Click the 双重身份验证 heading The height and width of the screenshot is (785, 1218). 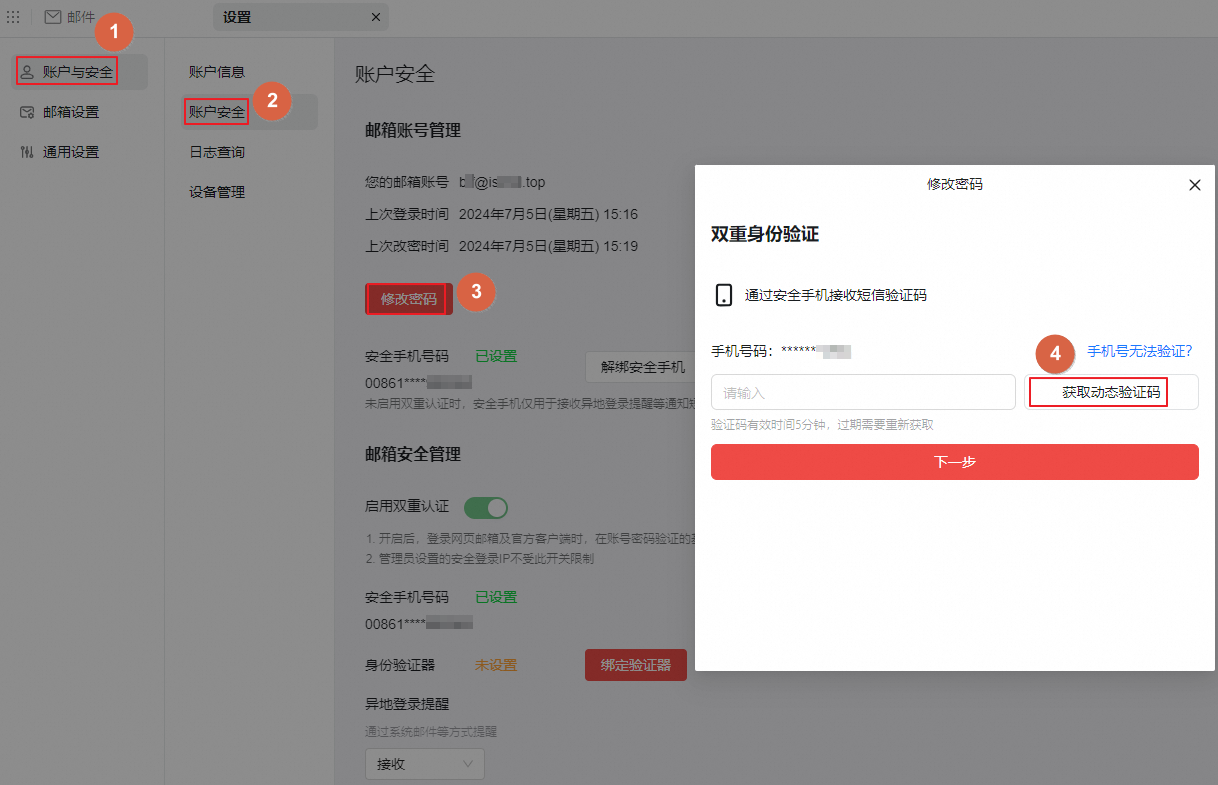point(765,234)
